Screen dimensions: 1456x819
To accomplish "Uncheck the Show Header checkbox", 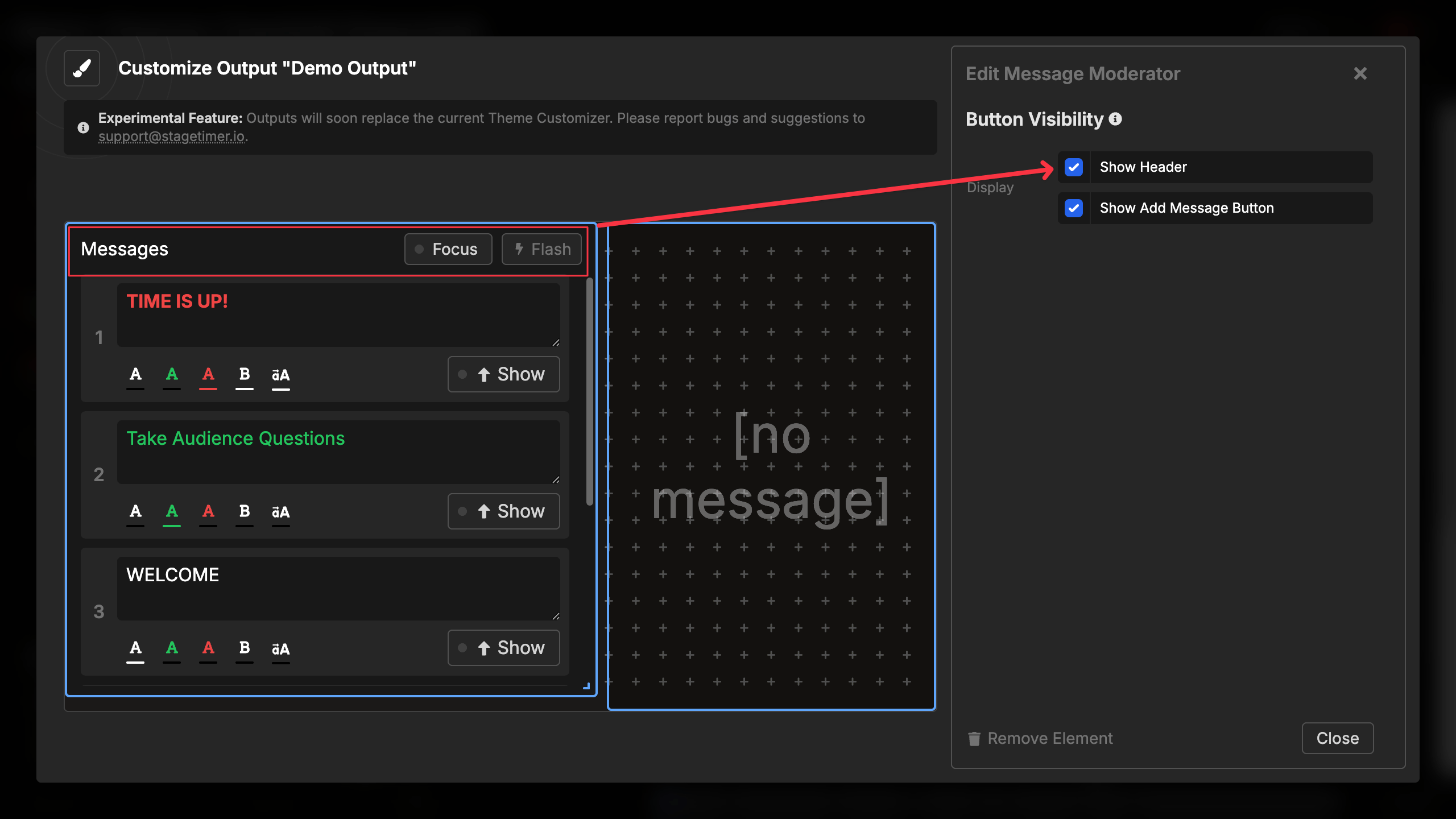I will pyautogui.click(x=1074, y=167).
